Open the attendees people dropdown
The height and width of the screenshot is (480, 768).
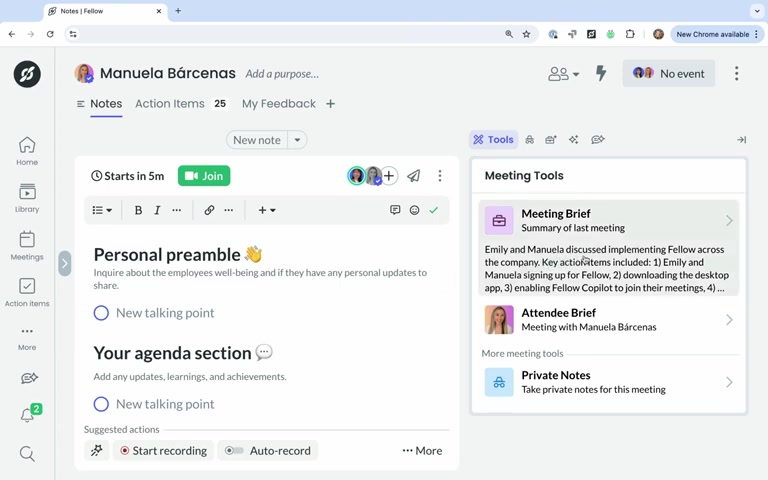coord(563,74)
